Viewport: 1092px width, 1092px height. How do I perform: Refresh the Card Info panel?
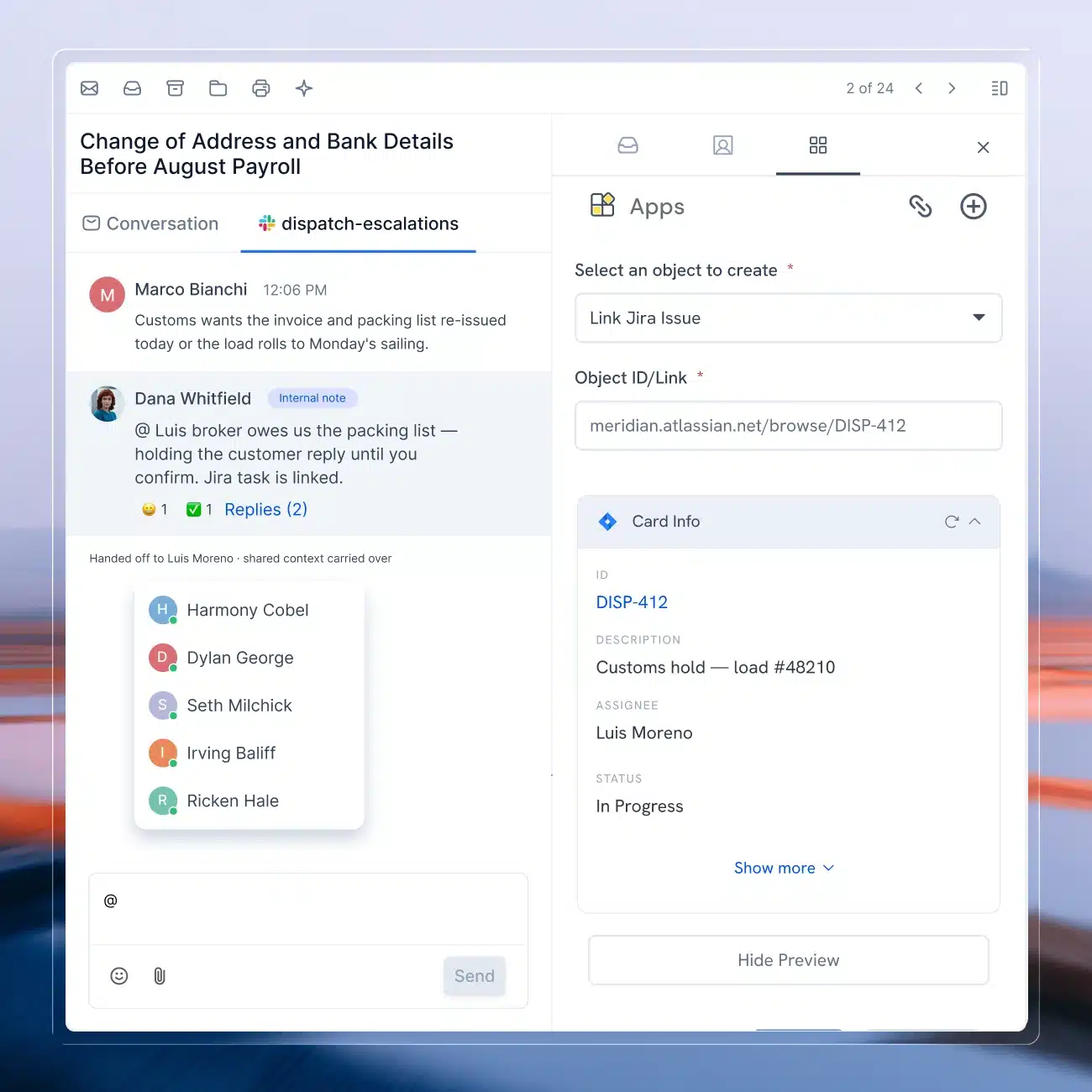[x=952, y=522]
